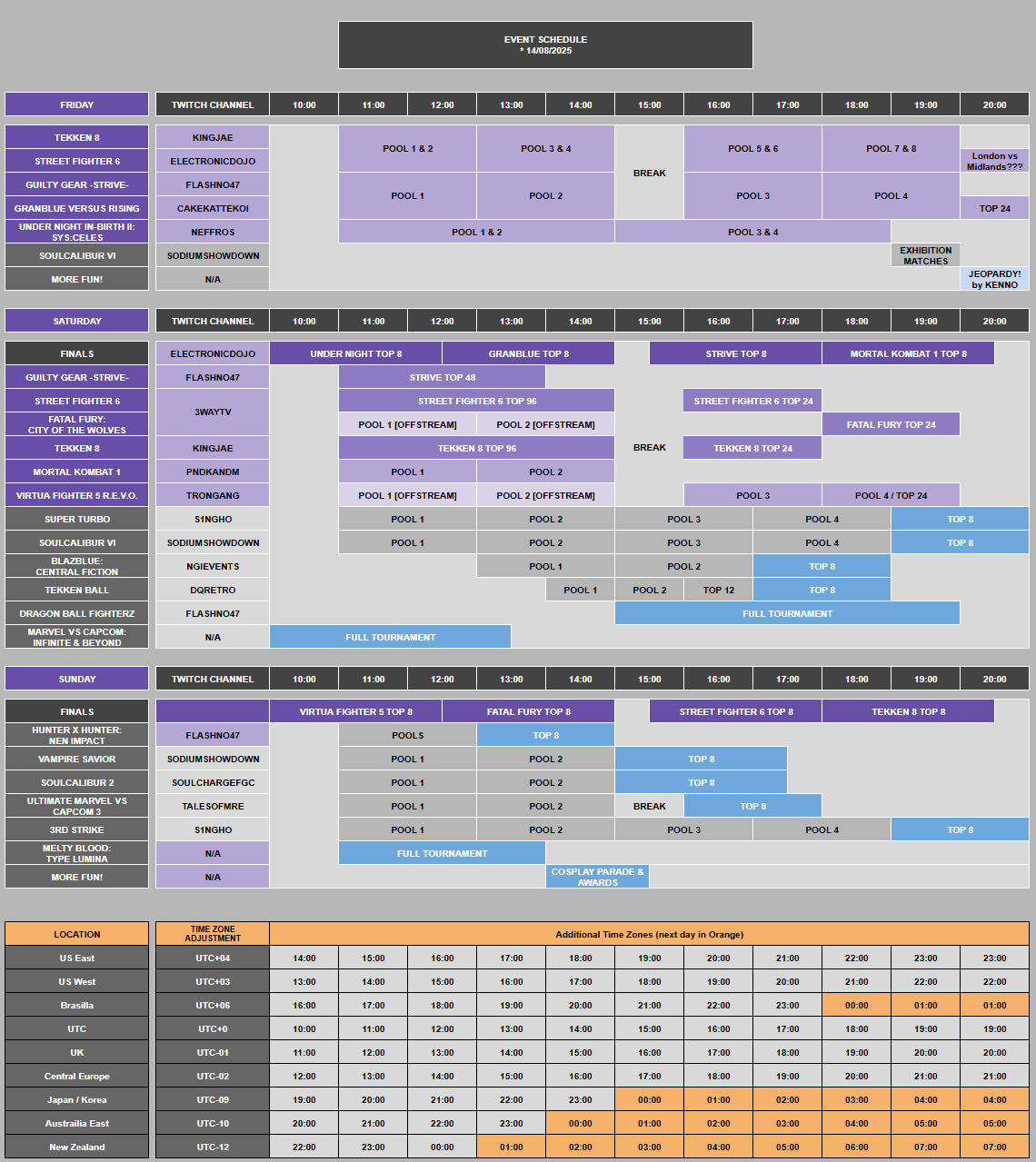Screen dimensions: 1036x1162
Task: Select the 'POOL 4 / TOP 24' block
Action: pos(891,495)
